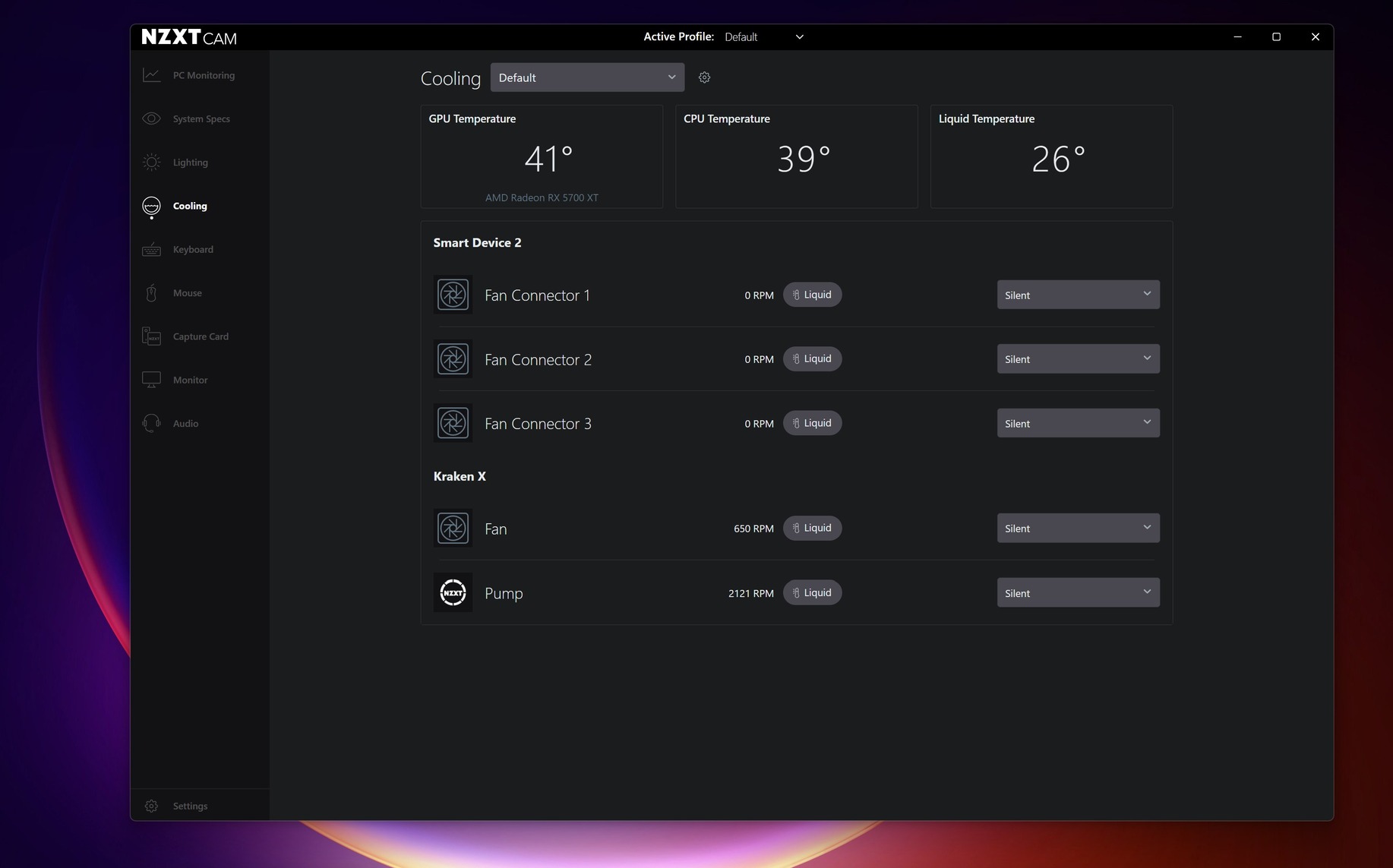Minimize the NZXT CAM window
This screenshot has height=868, width=1393.
pyautogui.click(x=1237, y=37)
